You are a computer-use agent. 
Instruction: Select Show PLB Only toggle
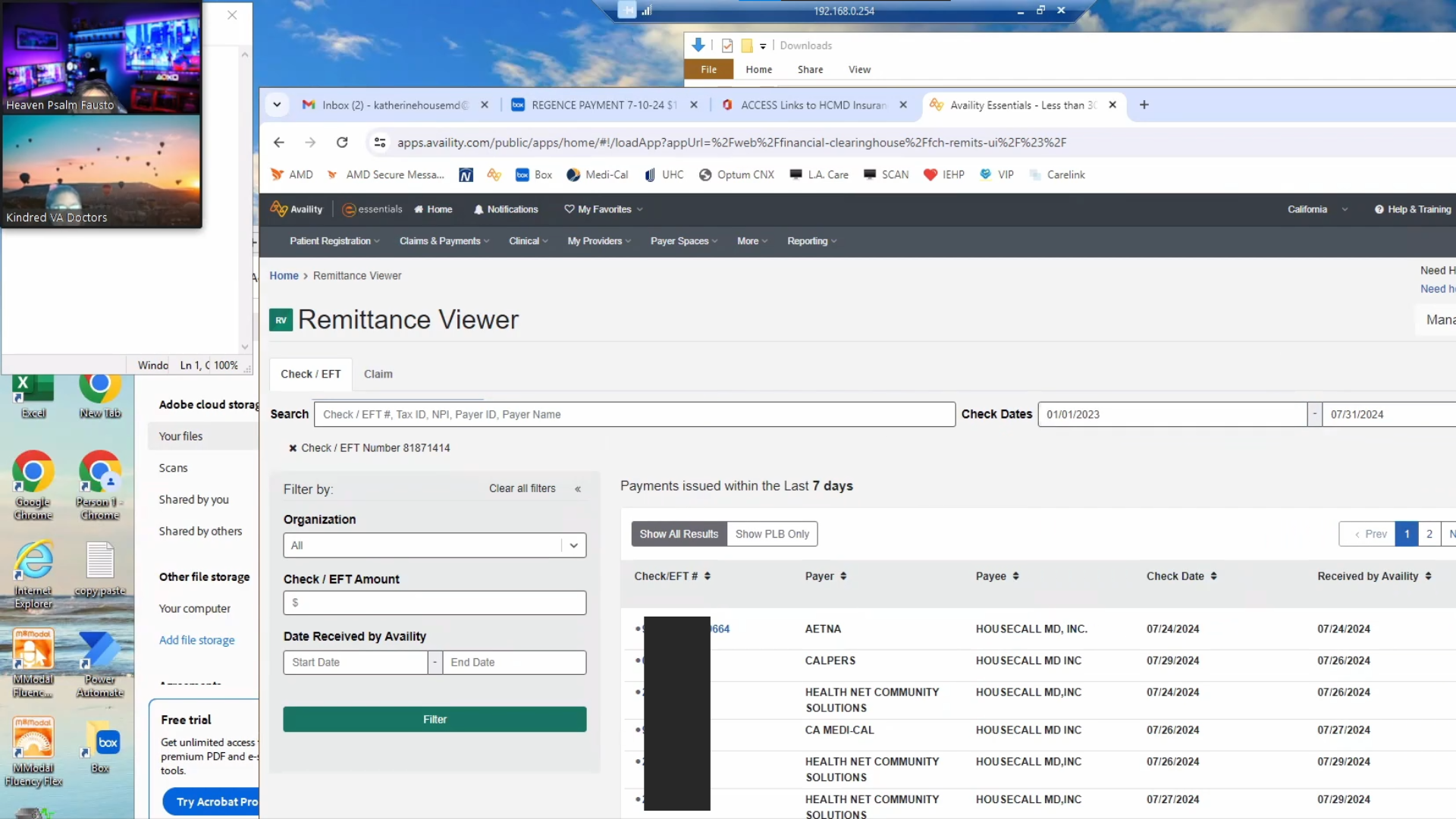pyautogui.click(x=771, y=534)
